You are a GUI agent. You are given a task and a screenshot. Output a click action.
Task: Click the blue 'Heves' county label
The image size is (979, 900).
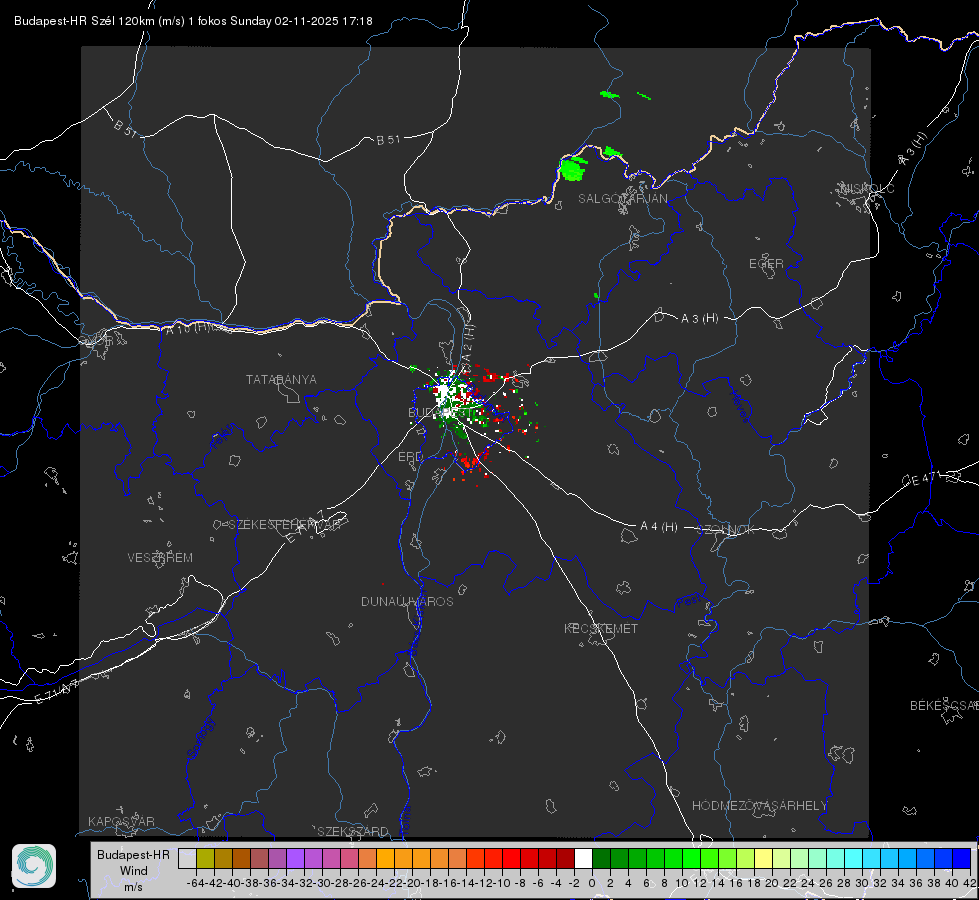(x=740, y=406)
